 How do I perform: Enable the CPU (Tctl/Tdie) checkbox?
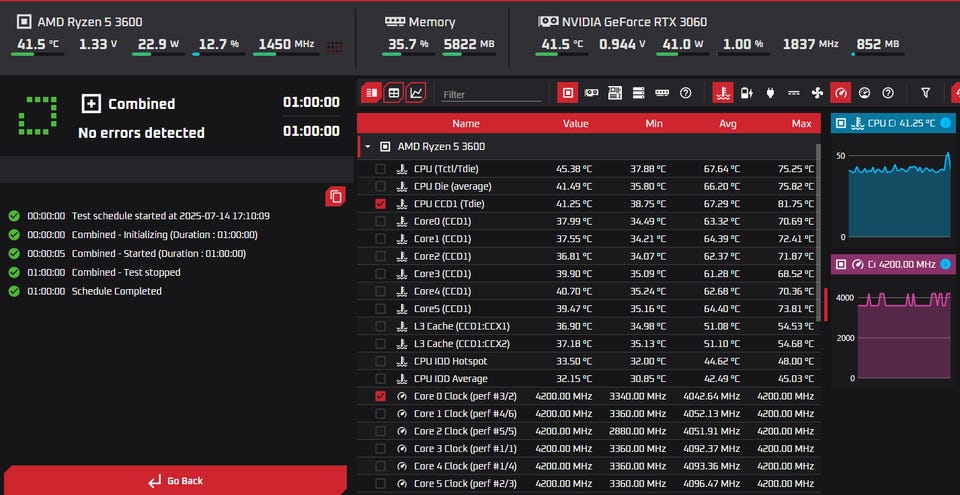(380, 169)
